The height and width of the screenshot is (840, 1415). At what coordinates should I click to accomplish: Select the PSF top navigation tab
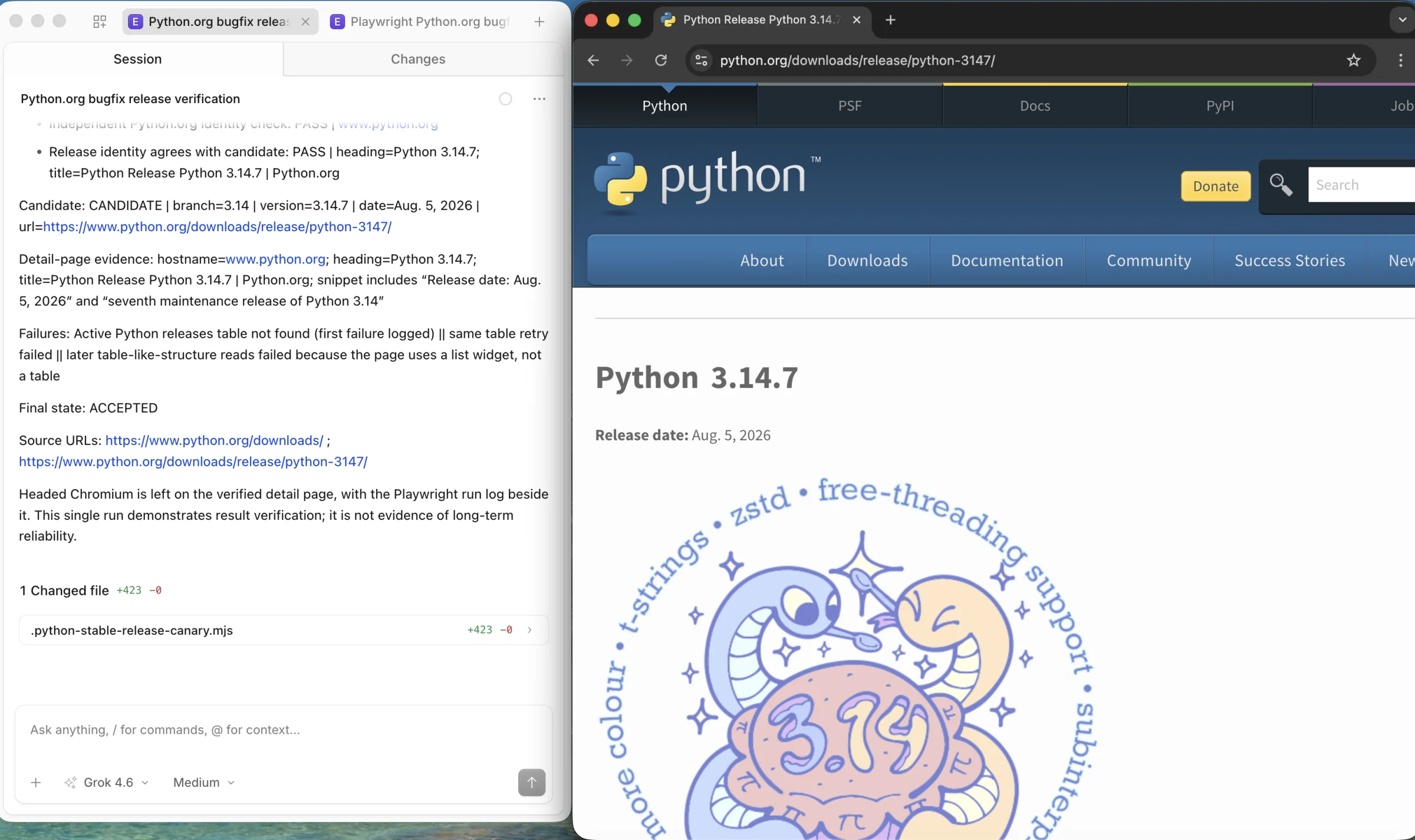(x=850, y=106)
